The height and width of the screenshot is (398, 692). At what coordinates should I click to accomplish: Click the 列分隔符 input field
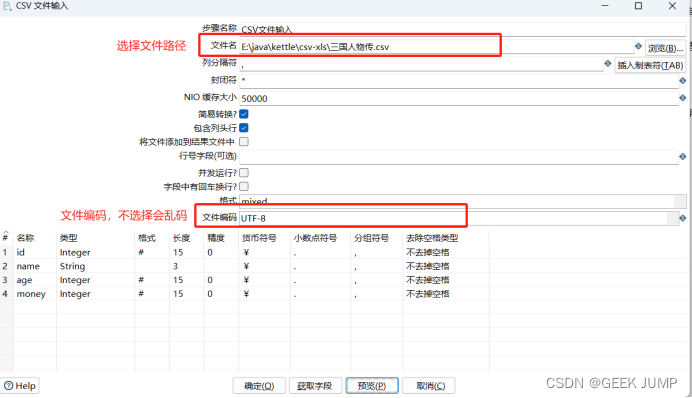coord(421,64)
